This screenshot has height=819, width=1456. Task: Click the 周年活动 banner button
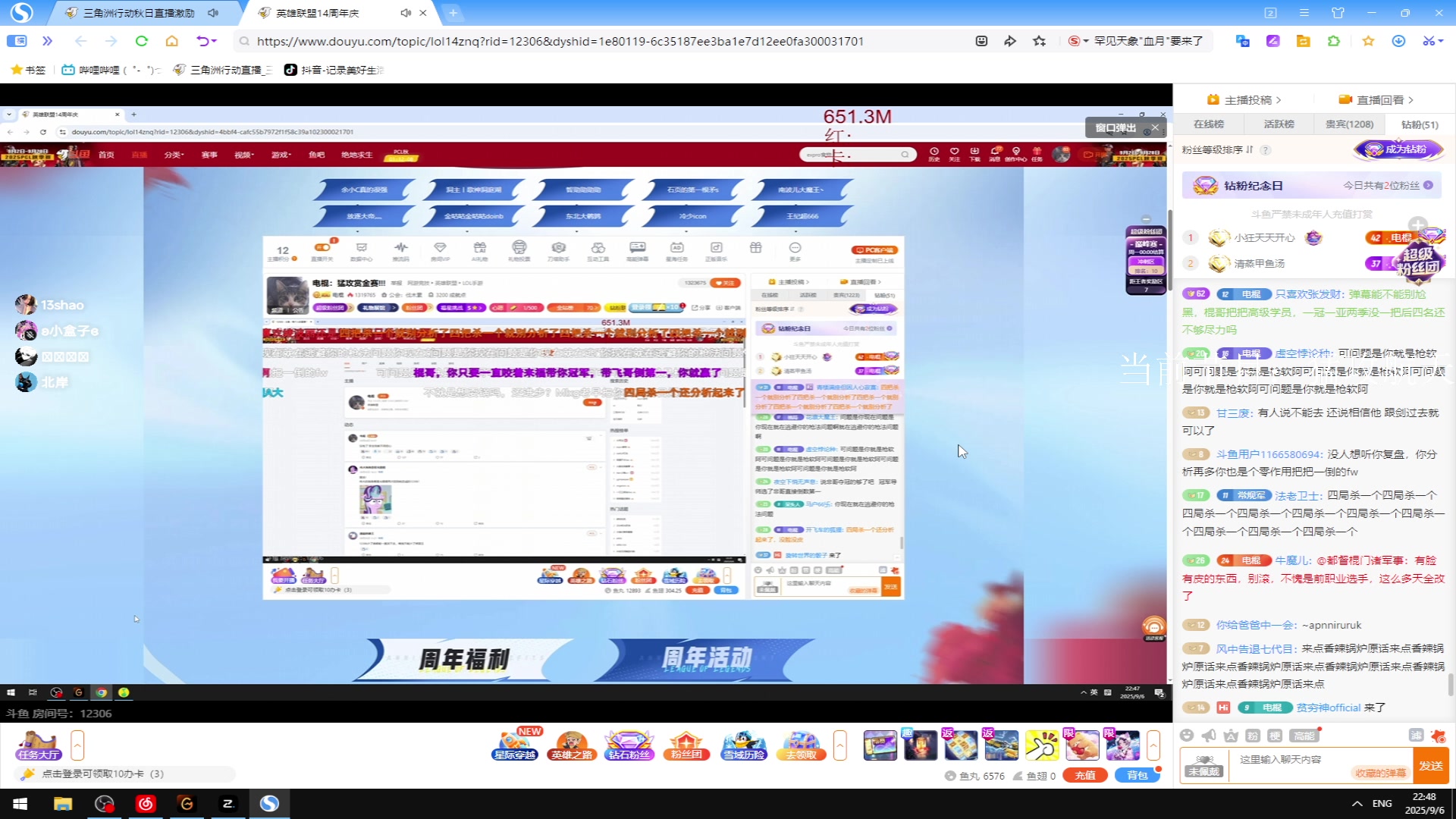point(707,659)
